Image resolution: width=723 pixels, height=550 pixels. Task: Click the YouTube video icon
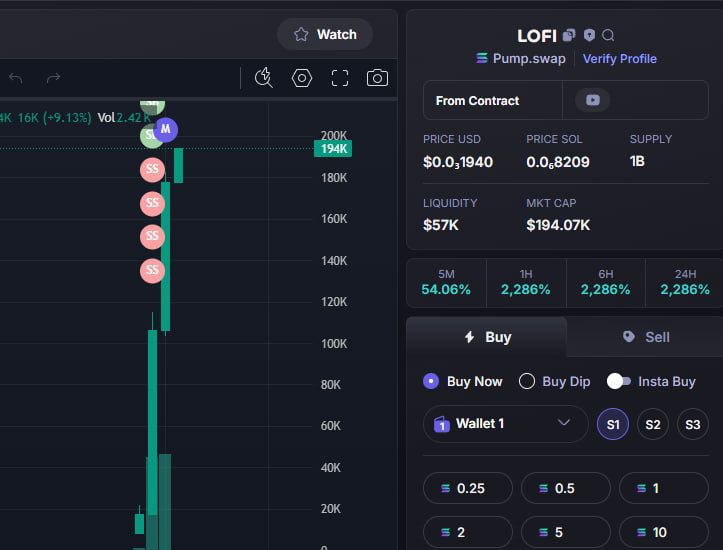(593, 100)
